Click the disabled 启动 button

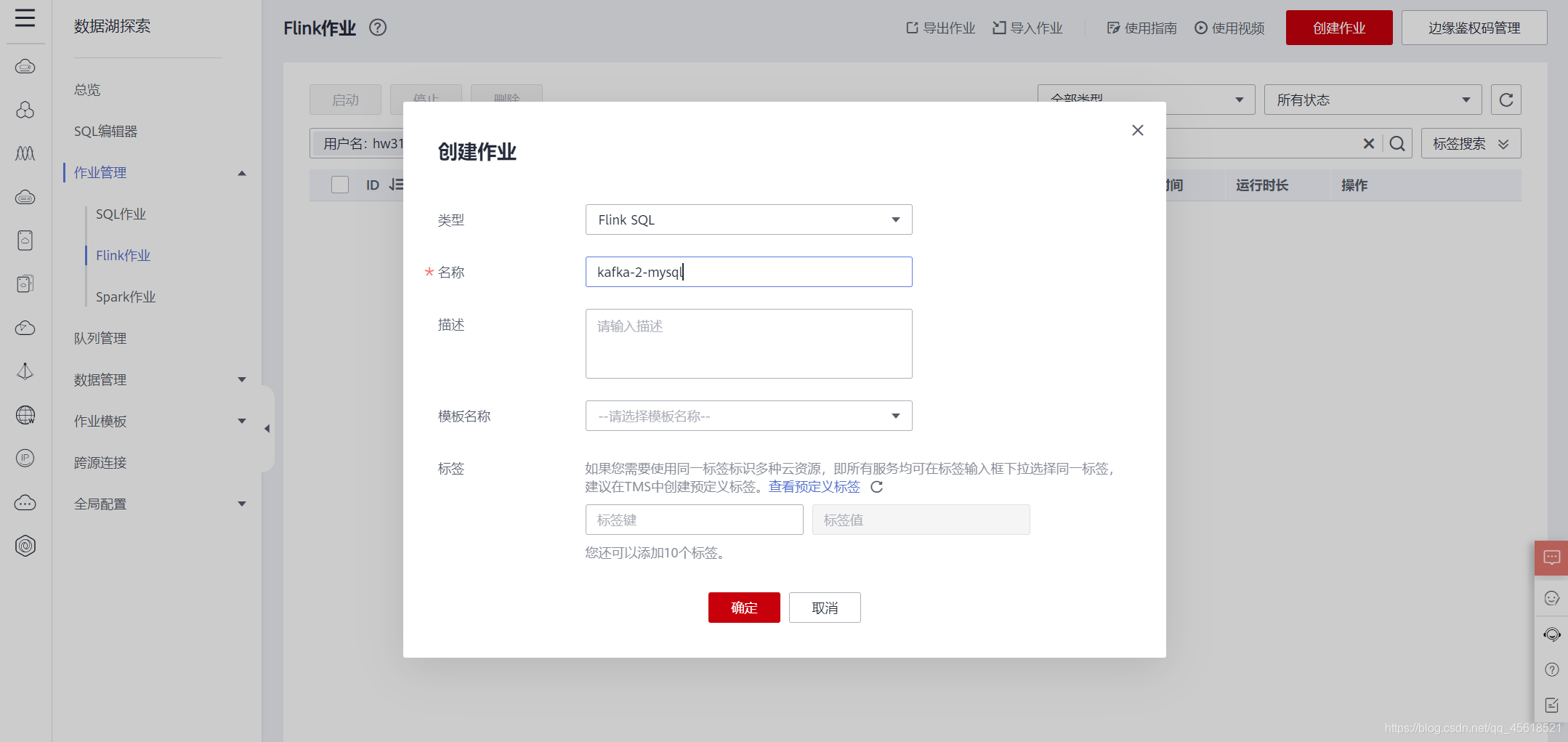345,100
